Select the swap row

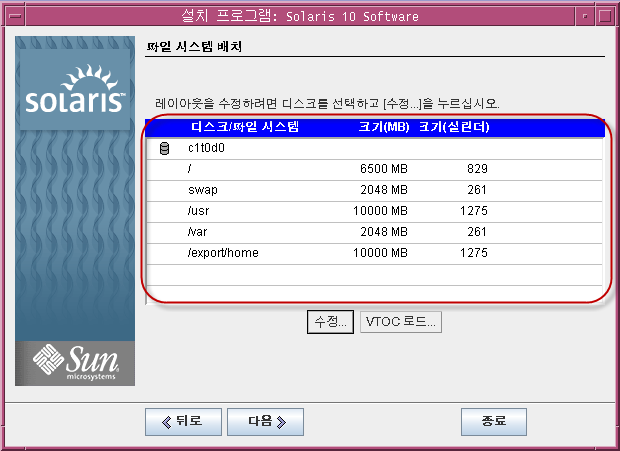tap(374, 191)
